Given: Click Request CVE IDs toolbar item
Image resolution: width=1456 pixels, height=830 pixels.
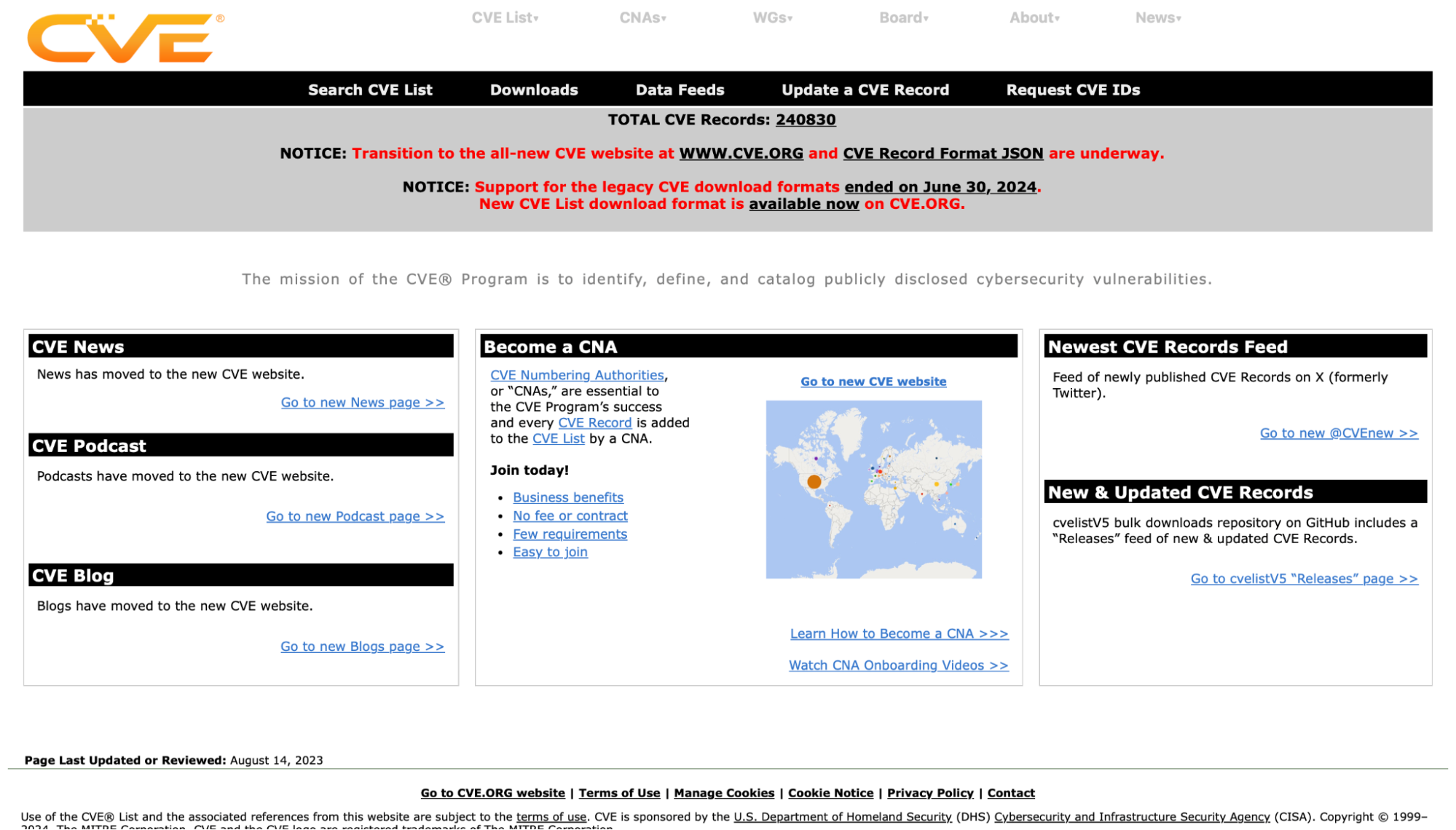Looking at the screenshot, I should [x=1073, y=90].
